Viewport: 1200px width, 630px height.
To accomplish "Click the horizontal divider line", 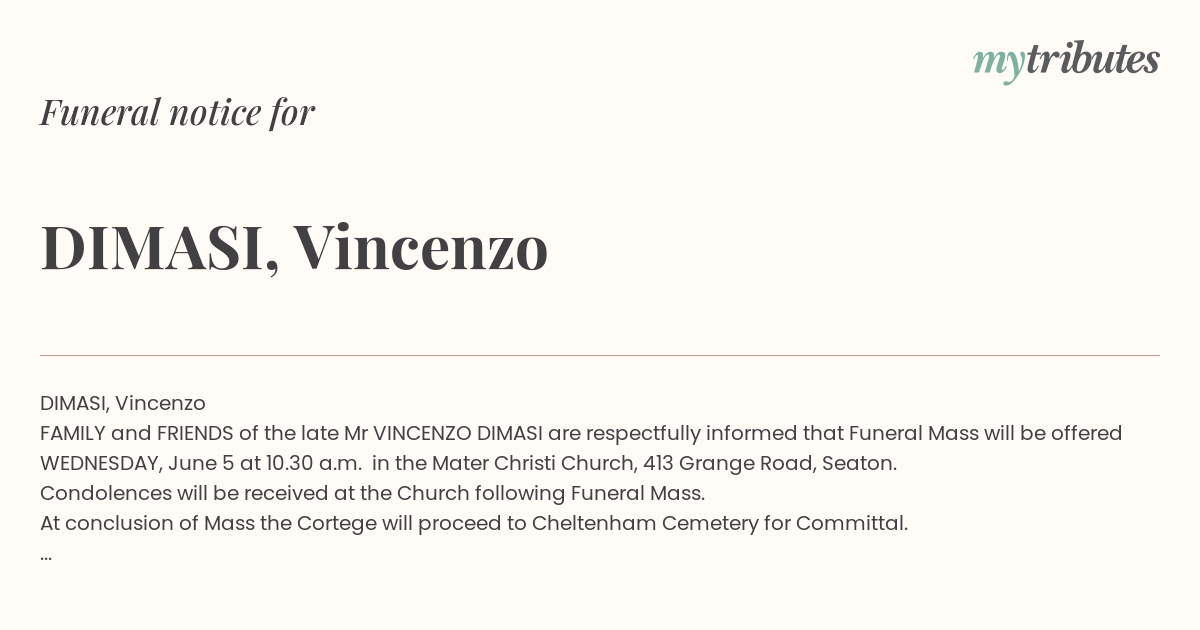I will click(x=600, y=355).
